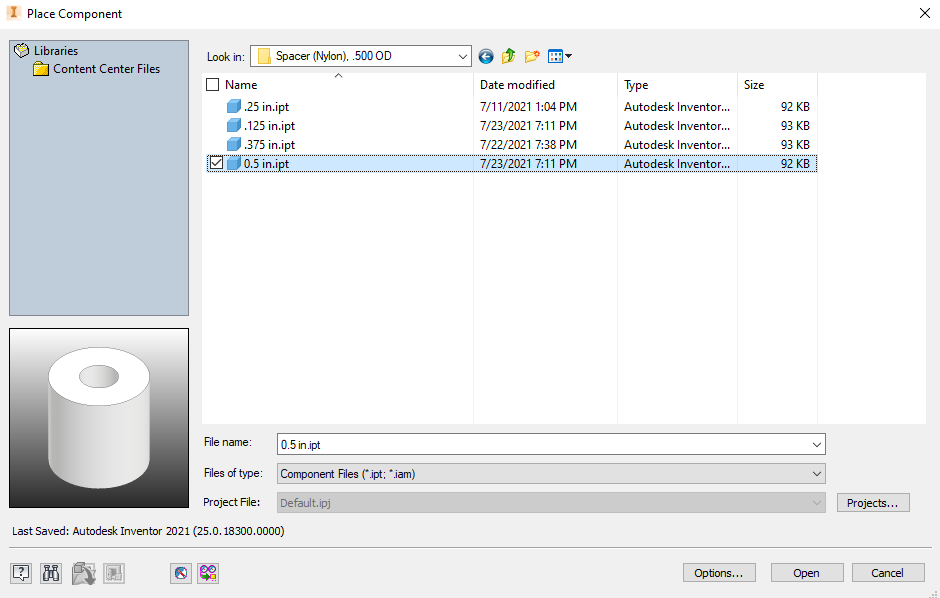Click the 92 KB size of .25 in.ipt

coord(795,107)
